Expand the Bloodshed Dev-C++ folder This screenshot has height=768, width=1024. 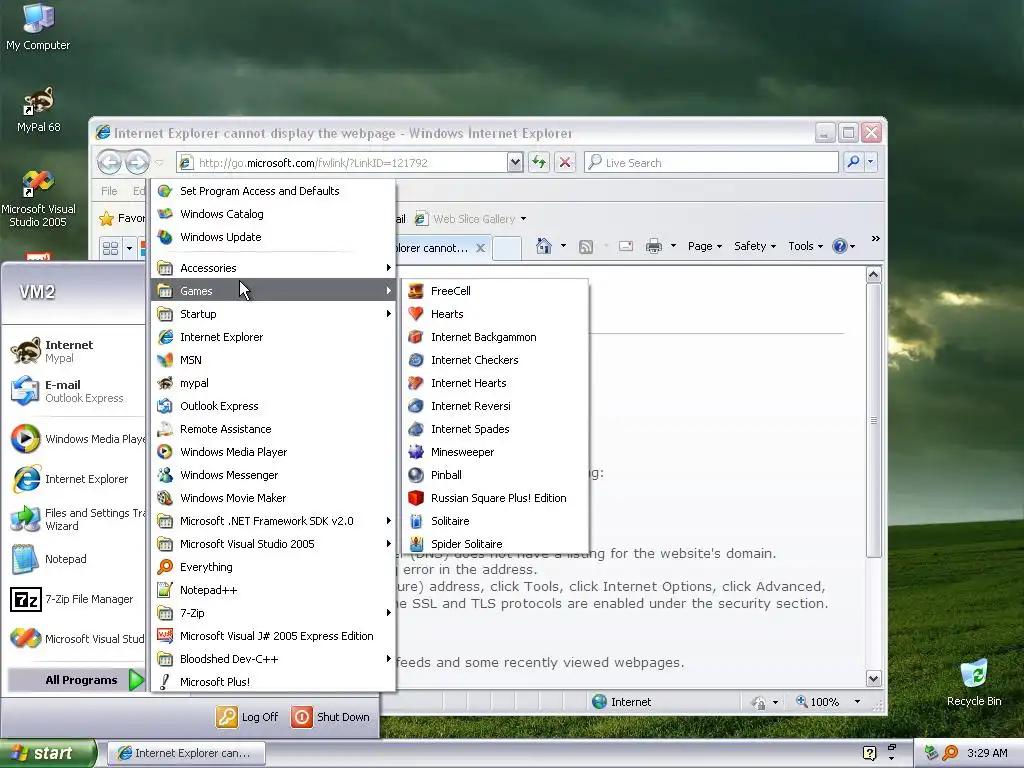(273, 659)
